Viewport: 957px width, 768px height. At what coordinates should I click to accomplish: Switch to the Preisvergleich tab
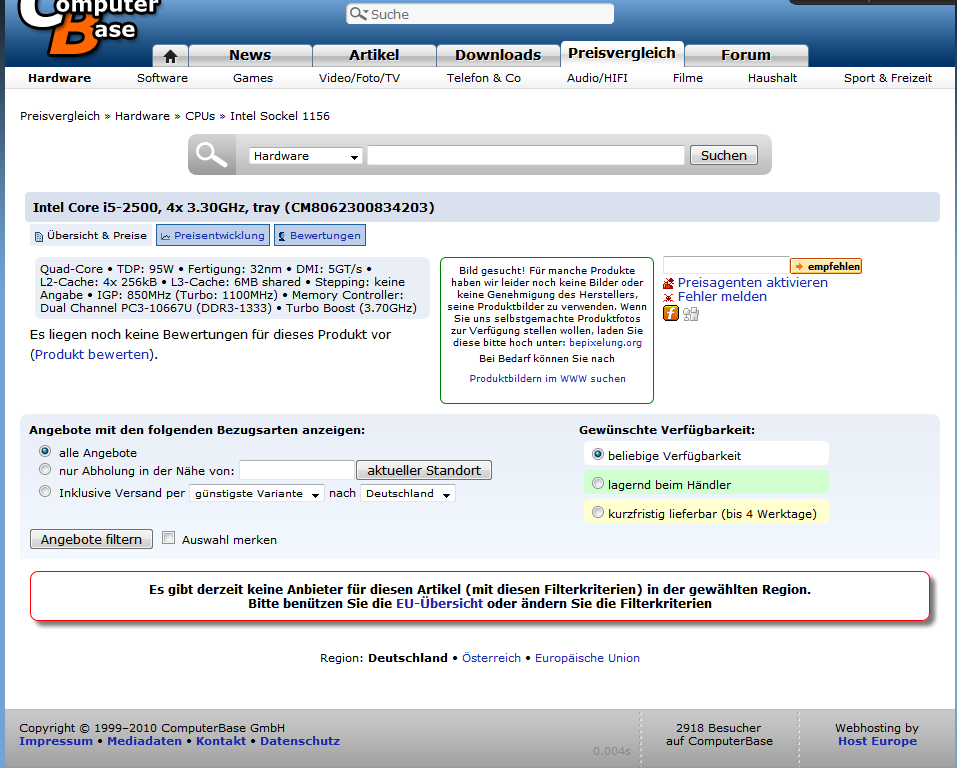[x=622, y=54]
